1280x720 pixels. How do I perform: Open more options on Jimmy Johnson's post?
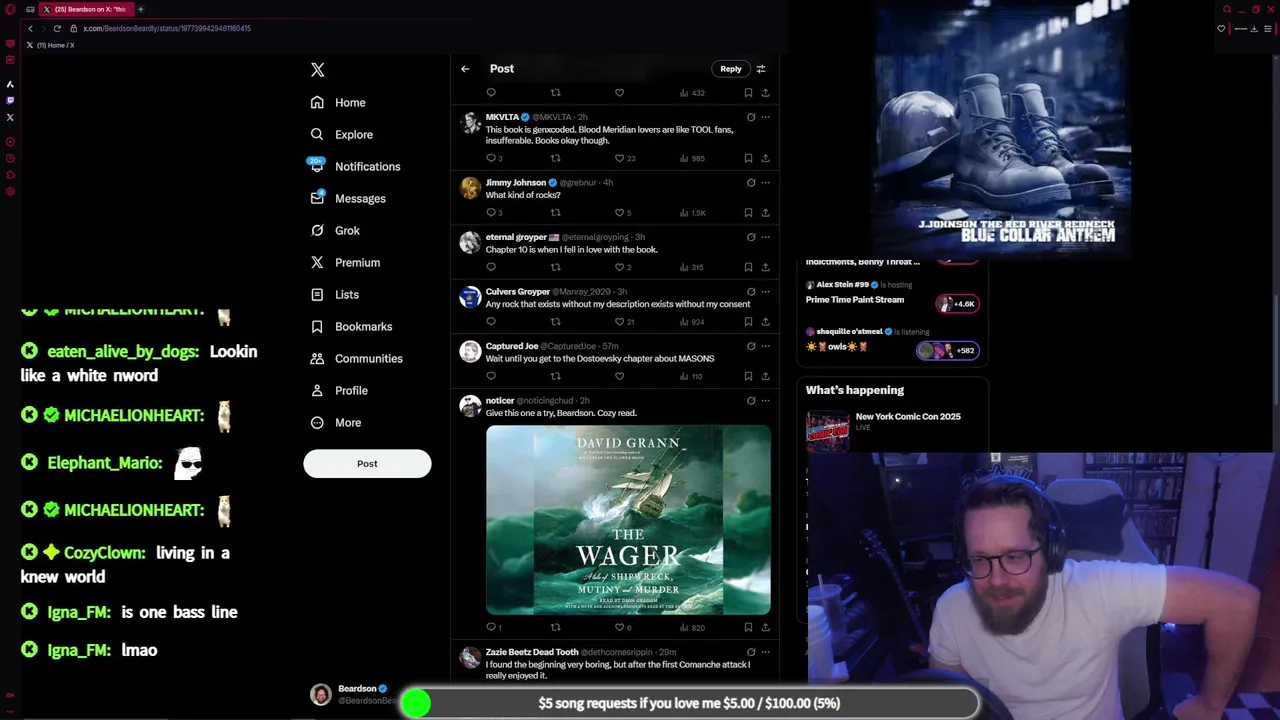[765, 183]
